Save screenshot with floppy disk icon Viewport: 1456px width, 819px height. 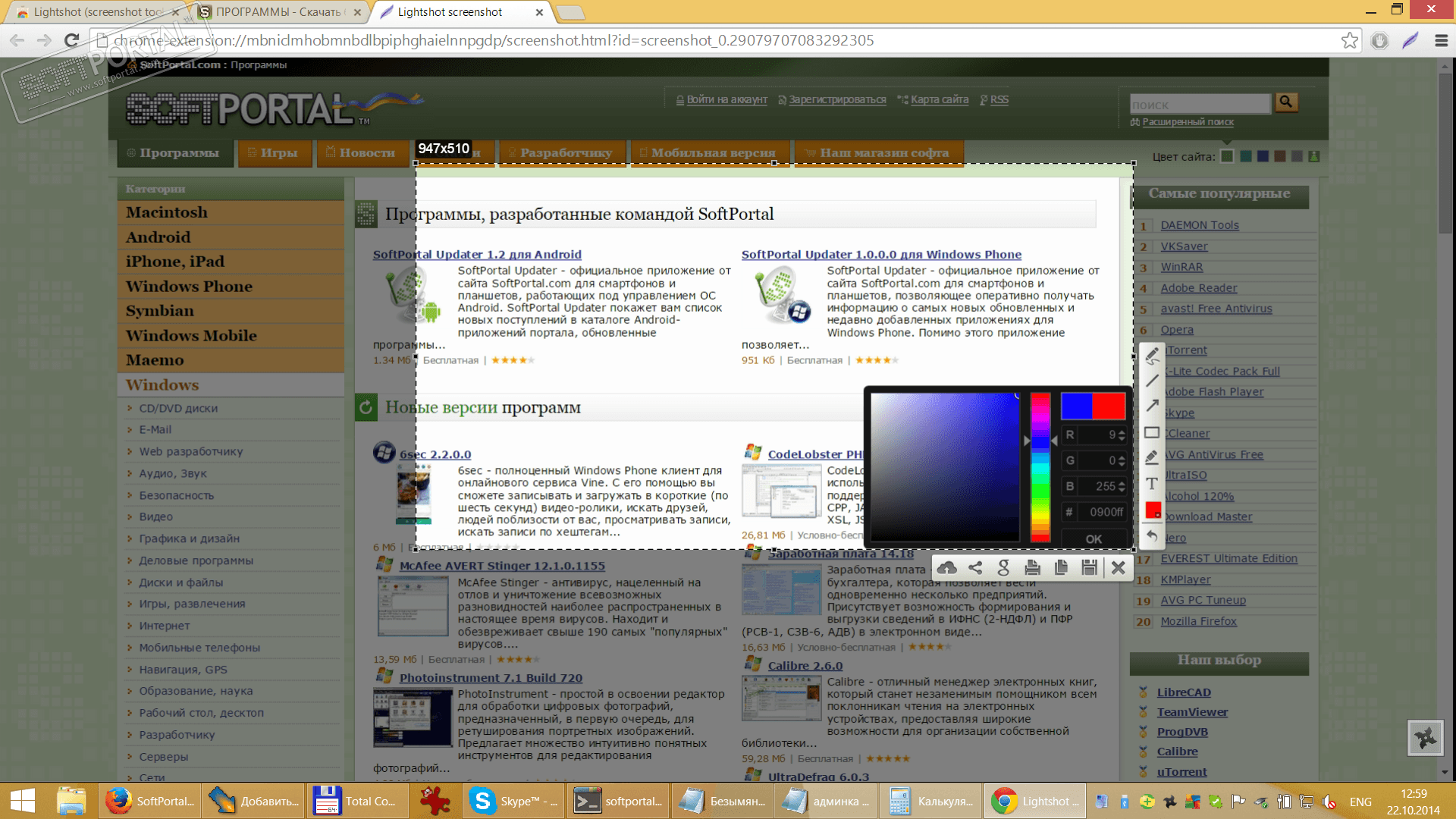point(1089,568)
